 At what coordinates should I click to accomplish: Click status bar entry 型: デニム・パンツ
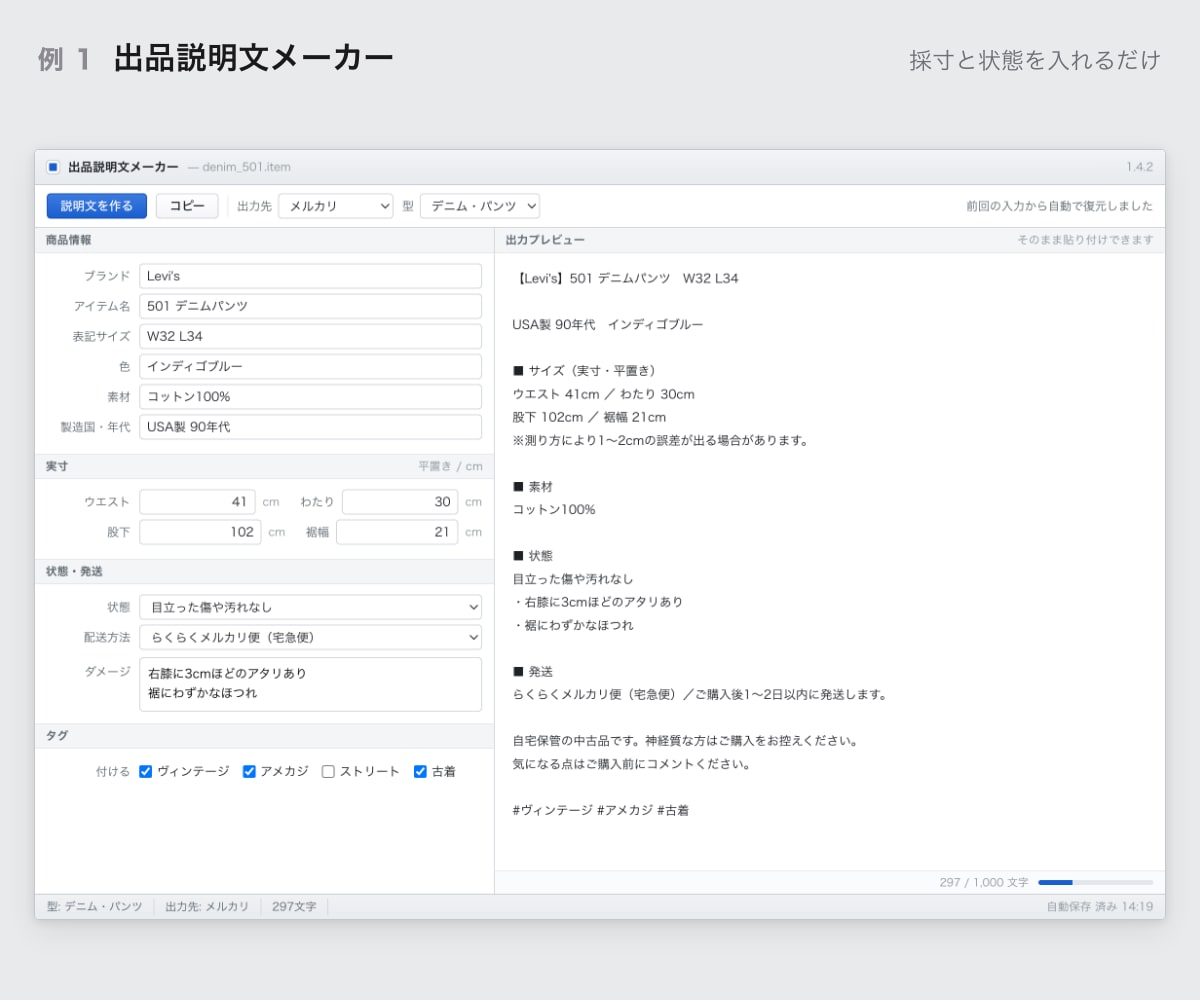click(x=94, y=907)
